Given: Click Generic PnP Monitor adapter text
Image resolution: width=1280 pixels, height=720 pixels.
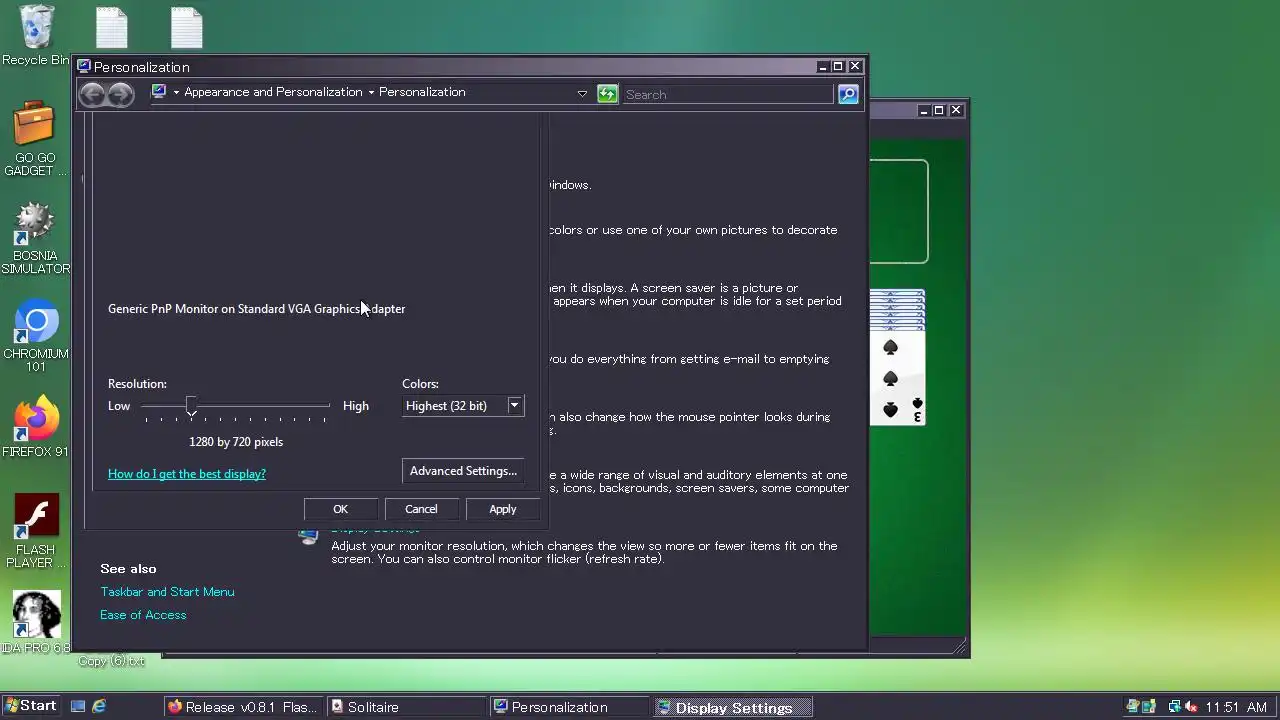Looking at the screenshot, I should (256, 309).
